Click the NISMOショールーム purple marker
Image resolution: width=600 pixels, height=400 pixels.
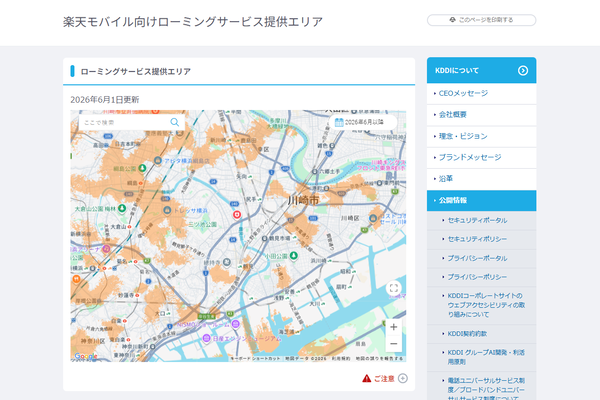coord(236,324)
